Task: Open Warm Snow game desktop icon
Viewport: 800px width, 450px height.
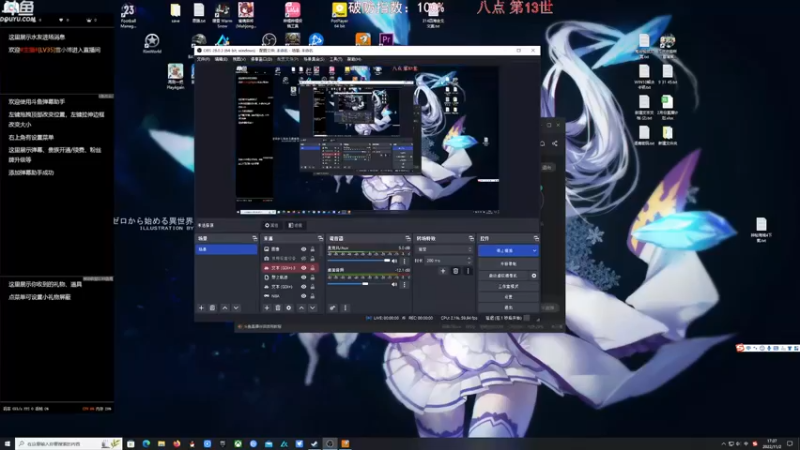Action: [x=222, y=14]
